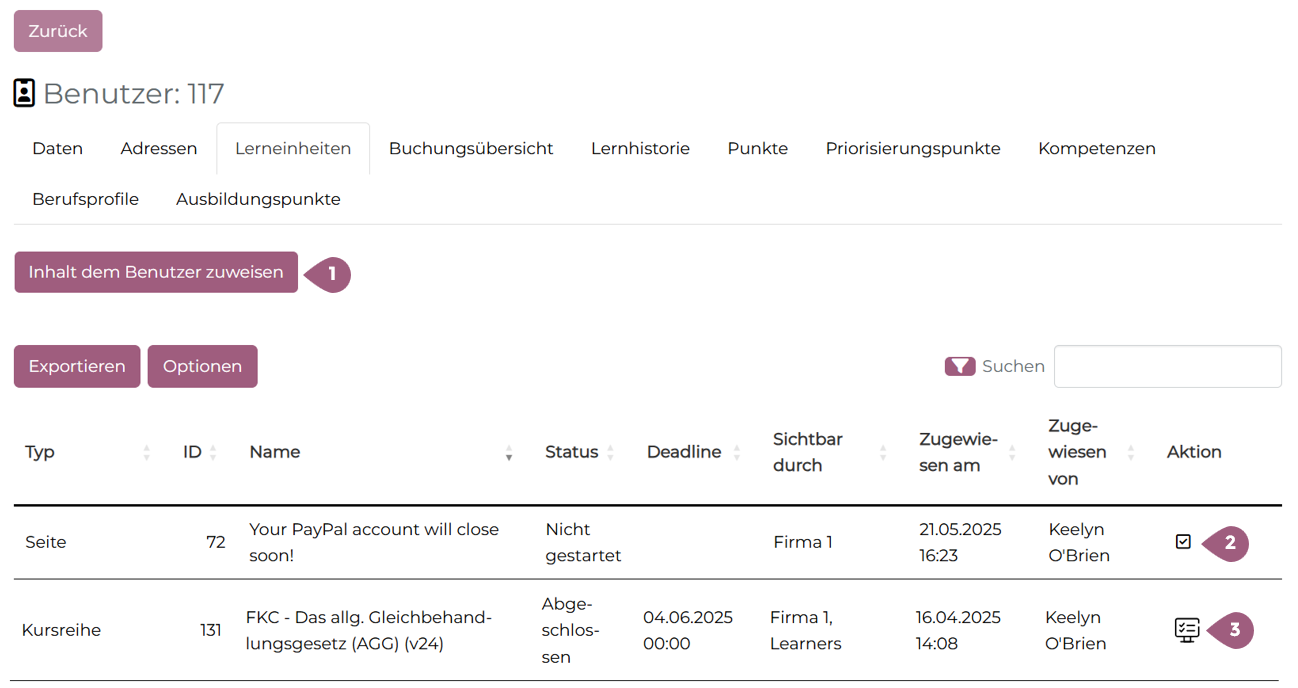The image size is (1298, 688).
Task: Focus the Suchen search input field
Action: pos(1167,366)
